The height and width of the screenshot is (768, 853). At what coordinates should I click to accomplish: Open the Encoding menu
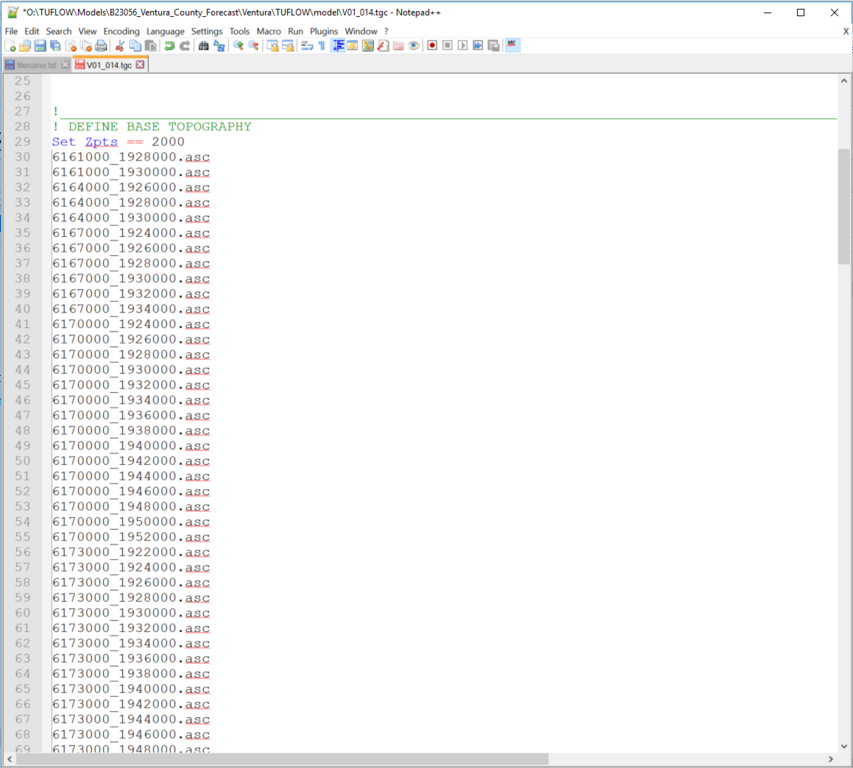[x=121, y=31]
